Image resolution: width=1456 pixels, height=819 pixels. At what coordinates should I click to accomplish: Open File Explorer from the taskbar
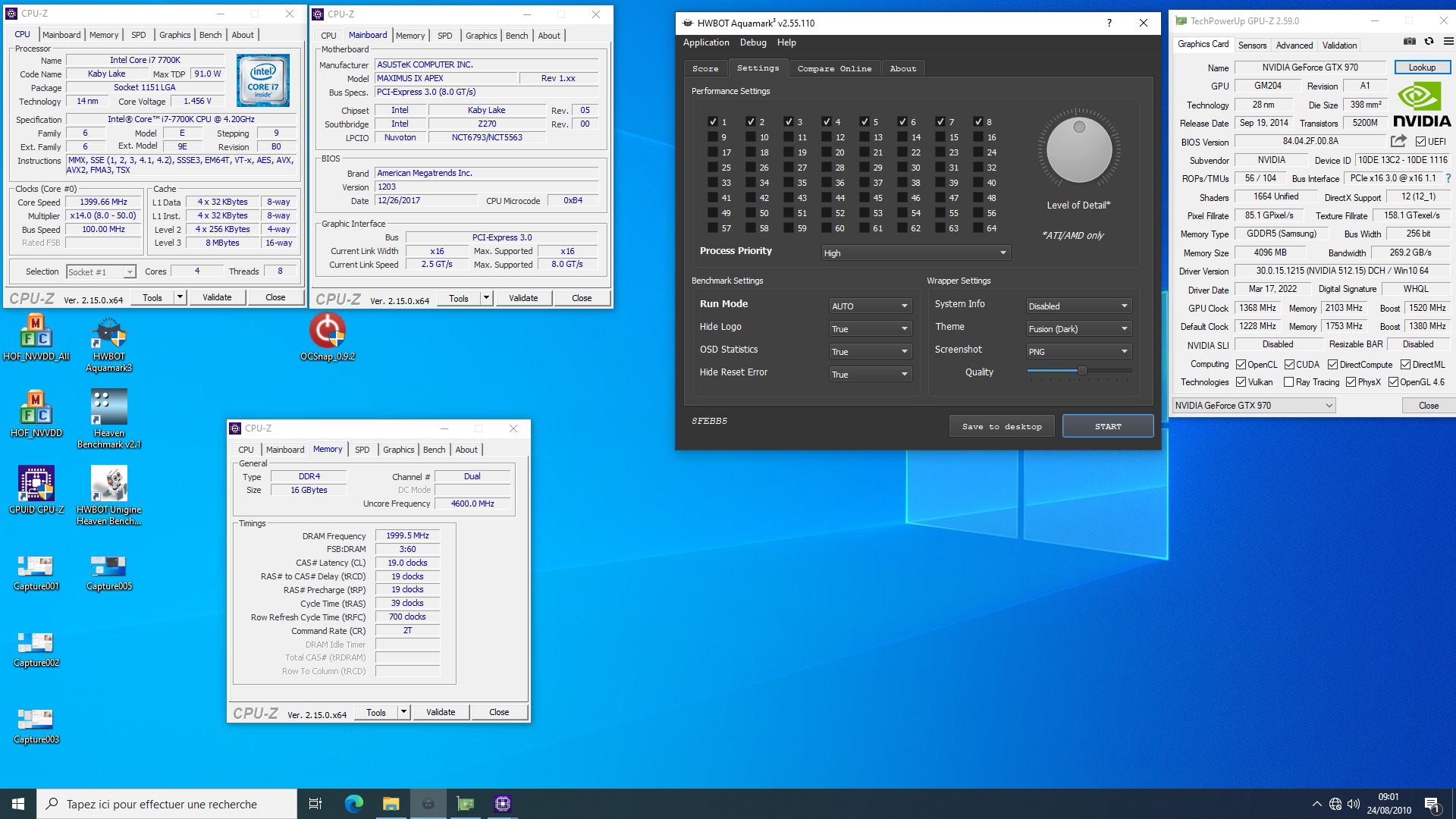click(391, 804)
